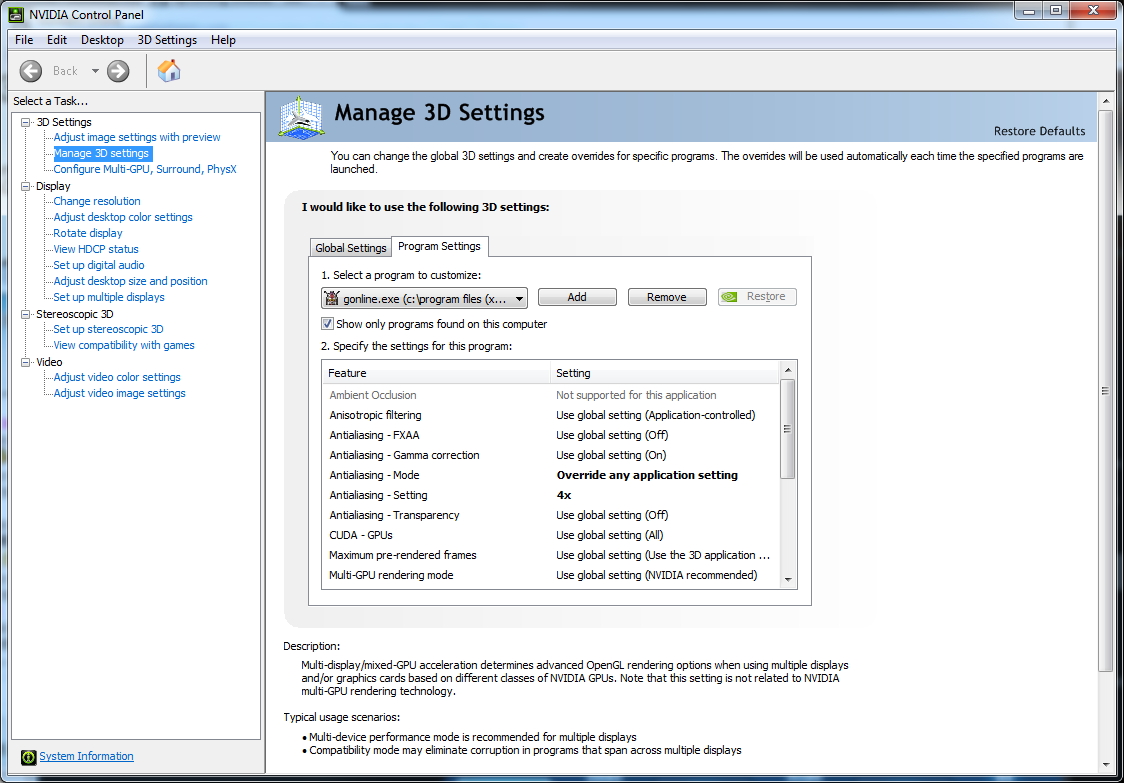This screenshot has height=783, width=1124.
Task: Open Set up stereoscopic 3D
Action: click(x=108, y=329)
